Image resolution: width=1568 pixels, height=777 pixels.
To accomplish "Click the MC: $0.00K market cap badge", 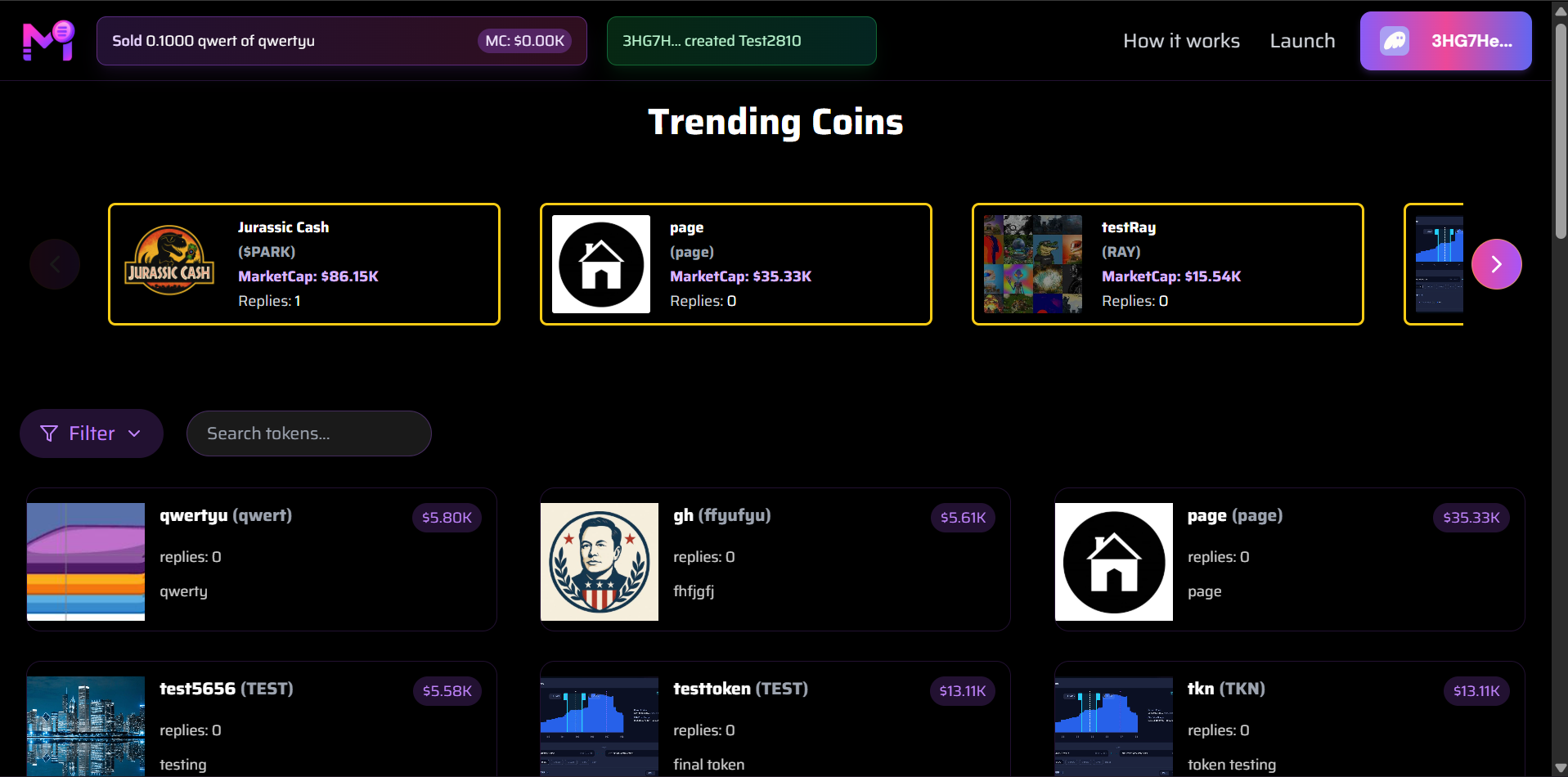I will click(x=525, y=40).
